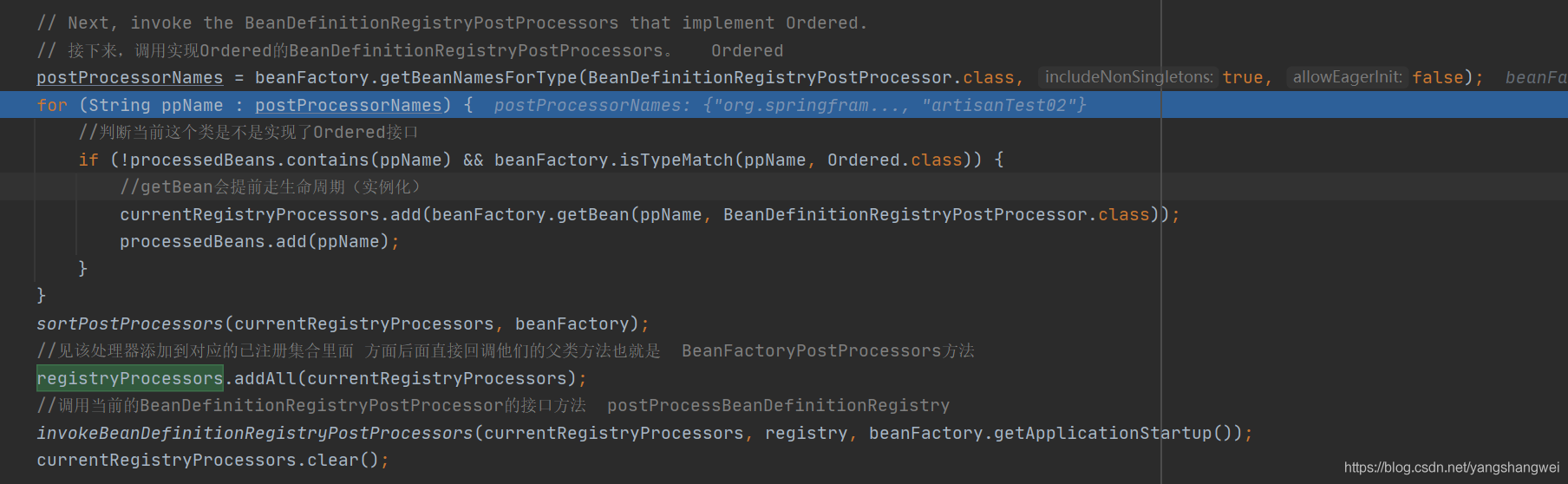Click the highlighted registryProcessors variable
The image size is (1568, 484).
tap(129, 378)
